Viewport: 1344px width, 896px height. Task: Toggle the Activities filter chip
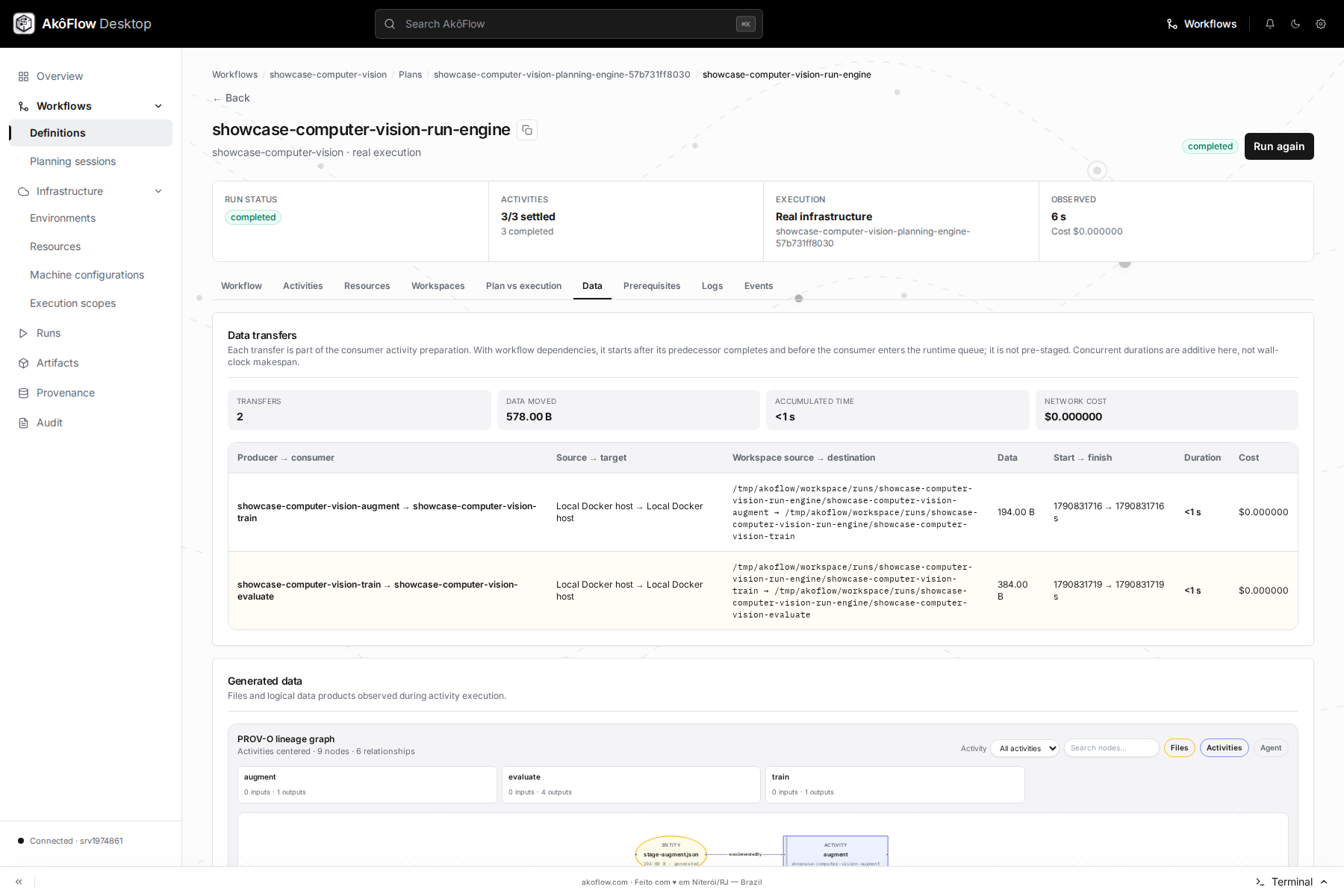point(1225,748)
